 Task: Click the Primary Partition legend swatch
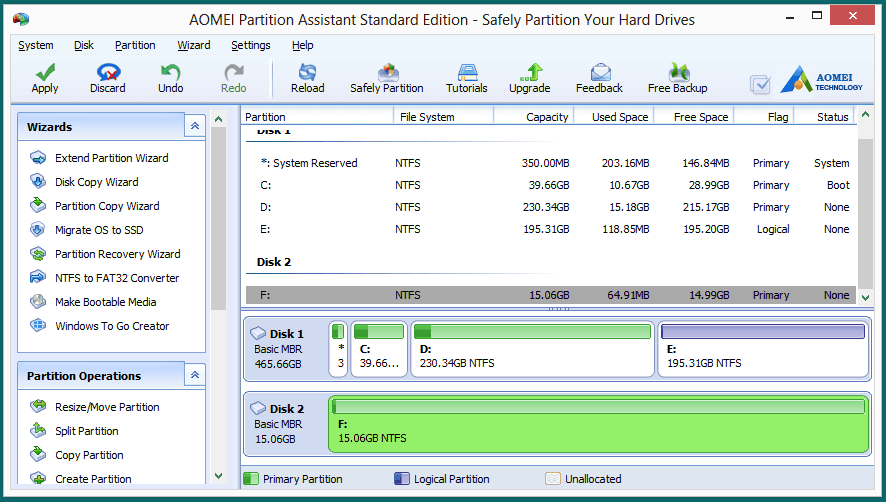pyautogui.click(x=251, y=479)
